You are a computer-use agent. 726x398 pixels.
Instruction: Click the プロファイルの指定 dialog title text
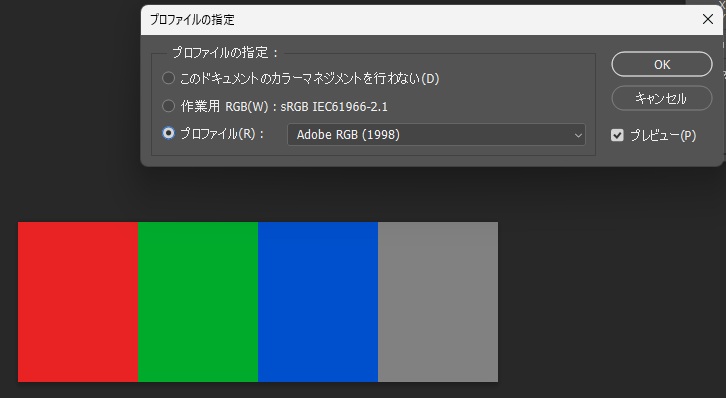click(x=192, y=20)
